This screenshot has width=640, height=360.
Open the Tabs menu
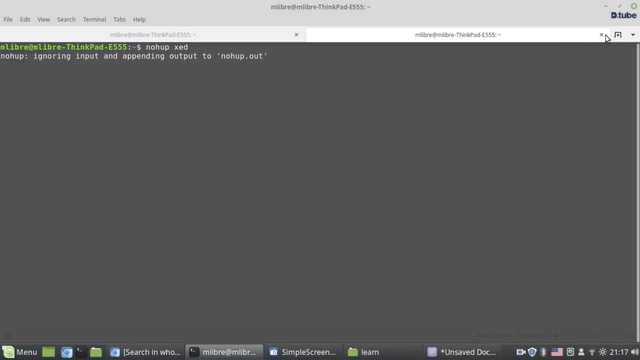tap(119, 19)
